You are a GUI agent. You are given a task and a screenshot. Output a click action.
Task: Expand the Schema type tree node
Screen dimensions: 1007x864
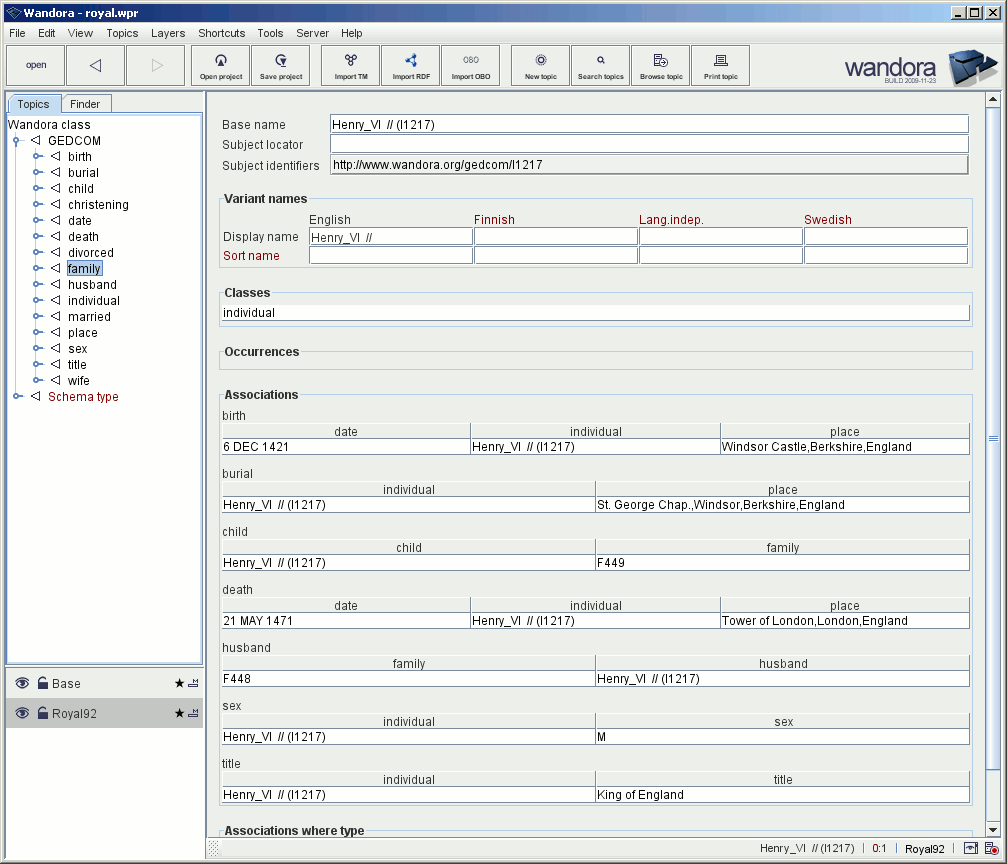click(17, 397)
